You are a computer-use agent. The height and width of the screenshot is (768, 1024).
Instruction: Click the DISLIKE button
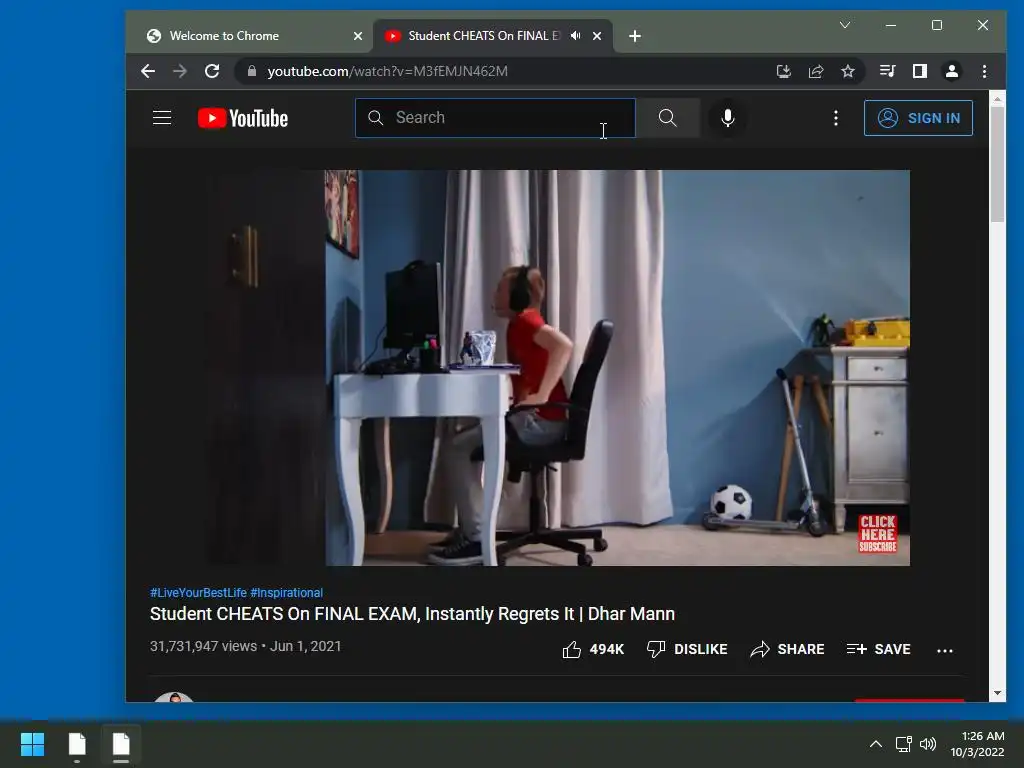pos(687,649)
